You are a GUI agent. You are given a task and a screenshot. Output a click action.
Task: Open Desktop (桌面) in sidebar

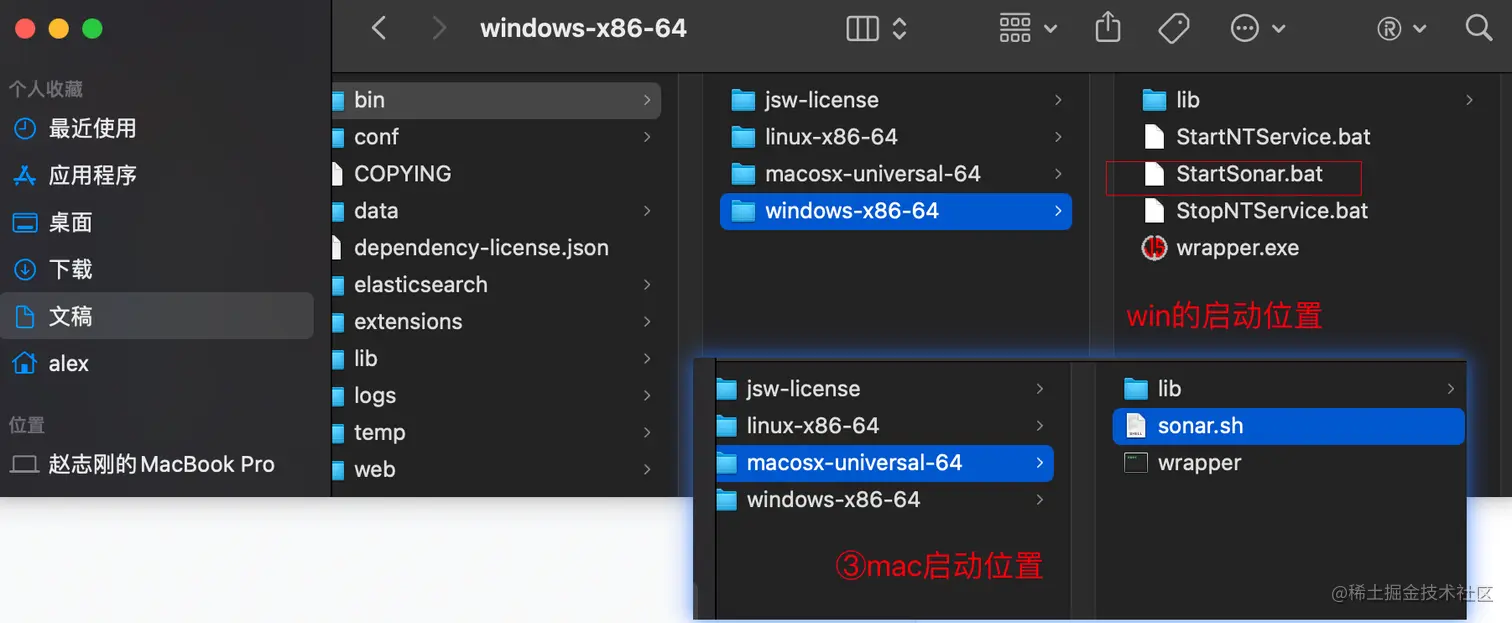pyautogui.click(x=157, y=222)
